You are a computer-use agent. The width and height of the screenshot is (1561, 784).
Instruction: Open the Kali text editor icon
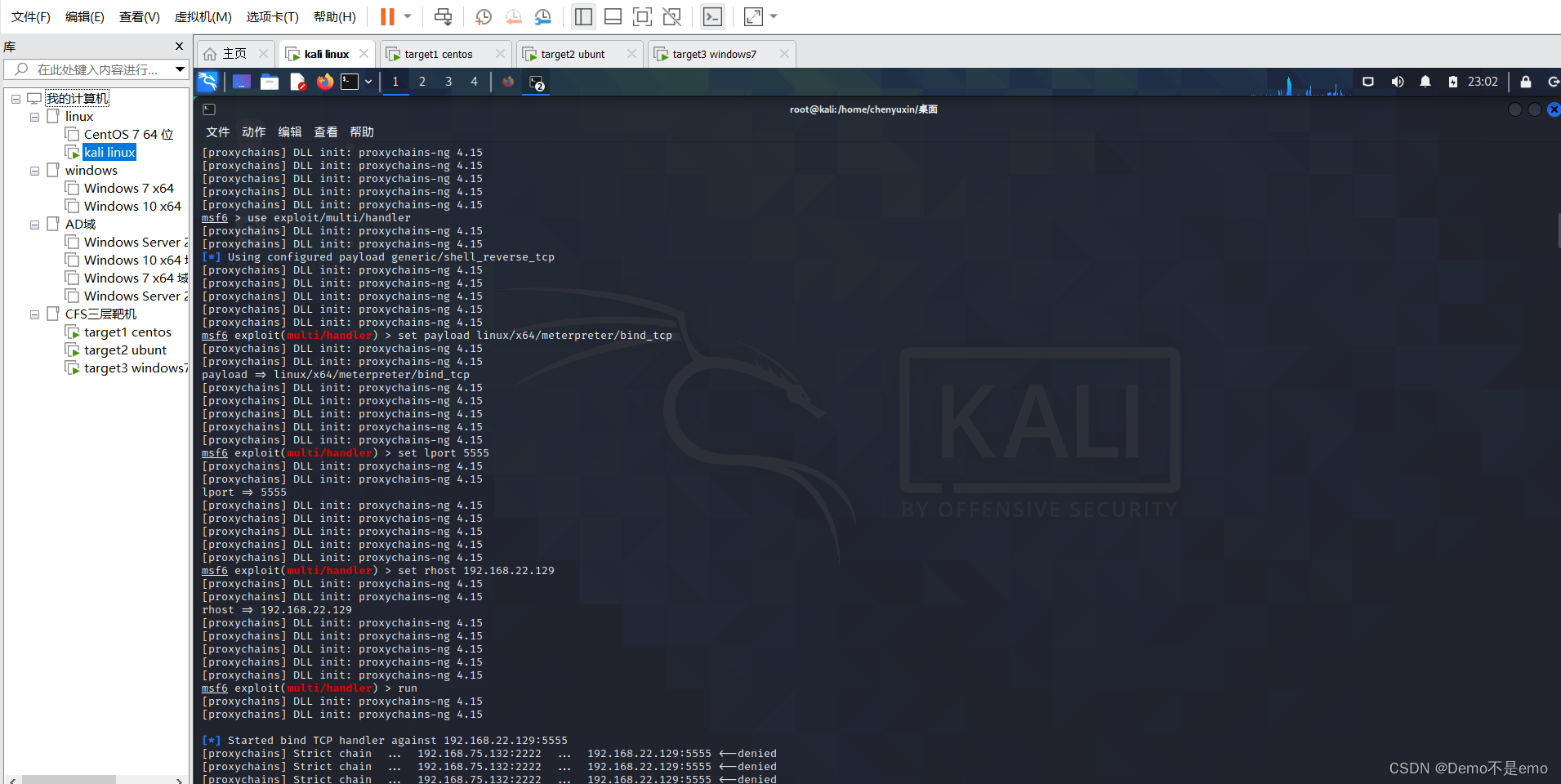click(297, 82)
